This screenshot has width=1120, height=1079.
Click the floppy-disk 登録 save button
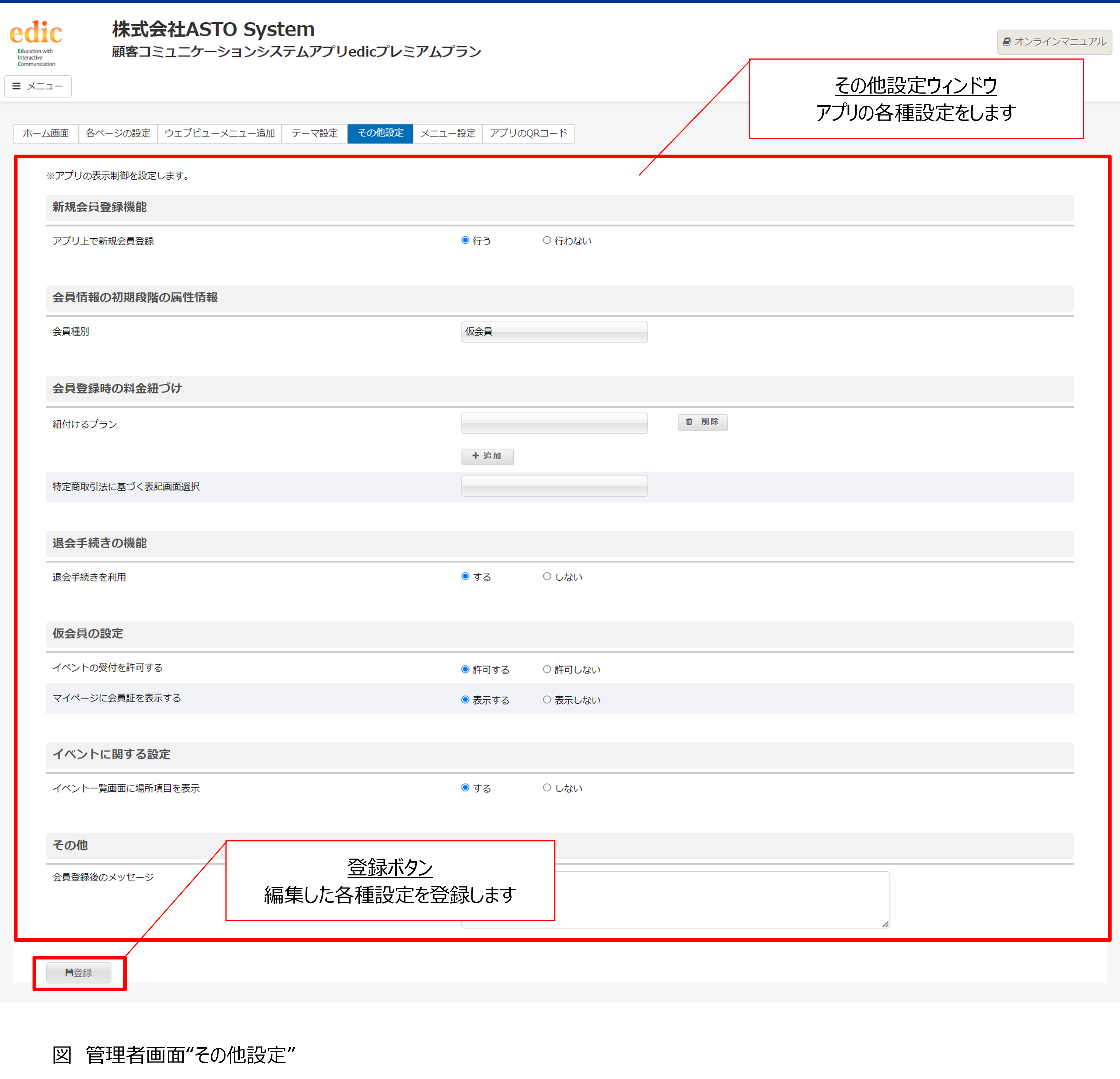click(78, 973)
